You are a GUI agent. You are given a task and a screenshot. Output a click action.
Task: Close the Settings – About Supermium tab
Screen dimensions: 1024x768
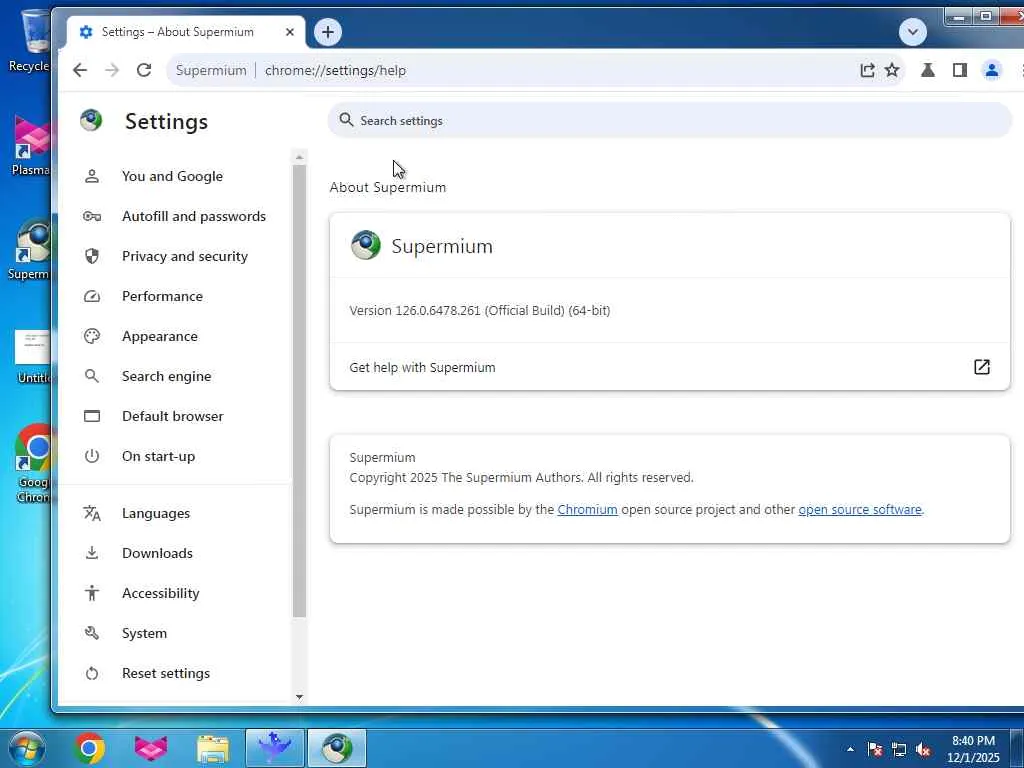tap(290, 32)
